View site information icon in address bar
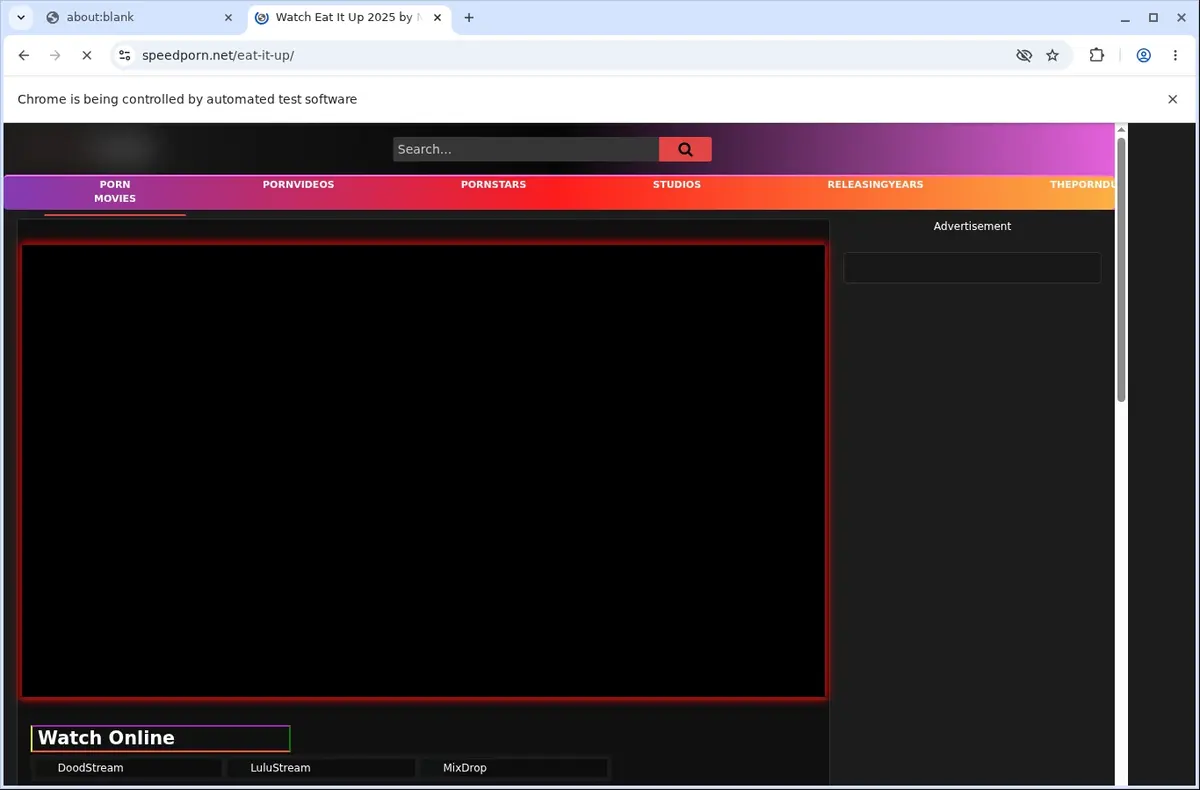 [124, 56]
